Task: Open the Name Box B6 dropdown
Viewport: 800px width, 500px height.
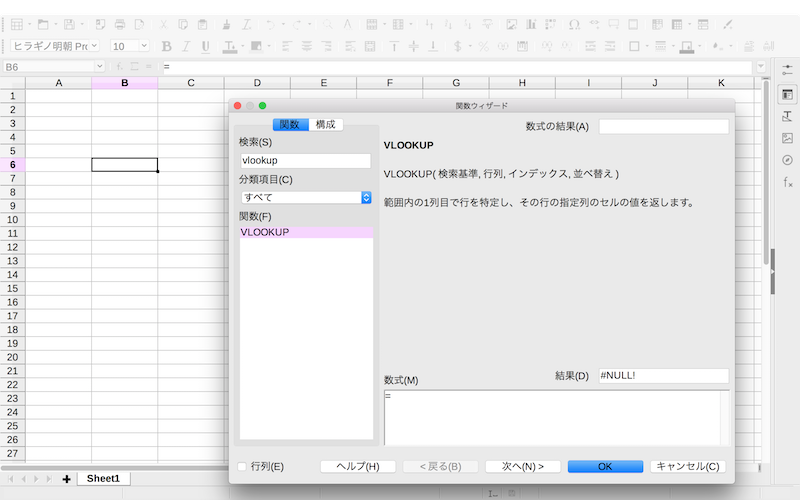Action: (99, 66)
